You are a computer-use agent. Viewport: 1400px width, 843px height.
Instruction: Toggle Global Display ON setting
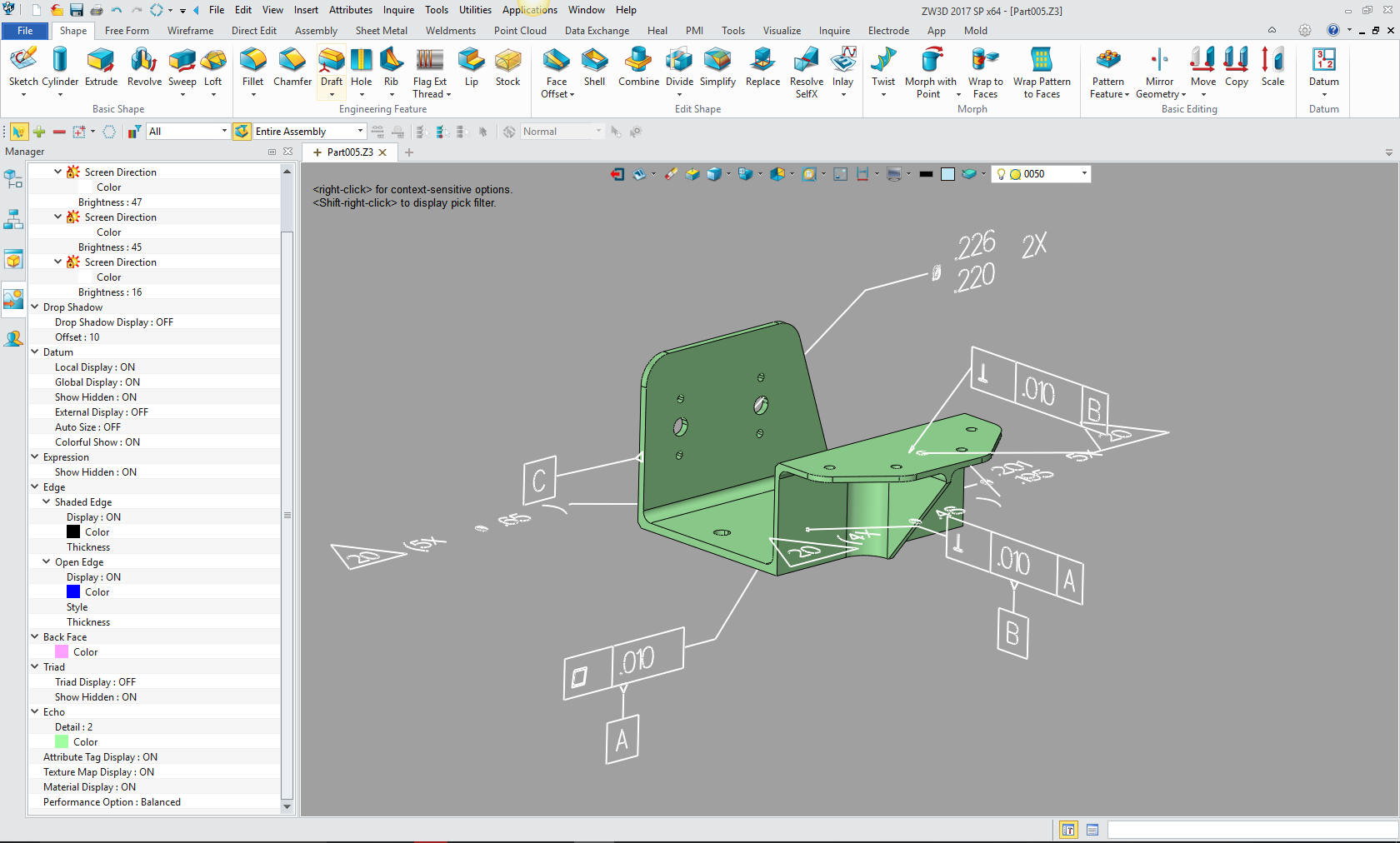(x=97, y=382)
